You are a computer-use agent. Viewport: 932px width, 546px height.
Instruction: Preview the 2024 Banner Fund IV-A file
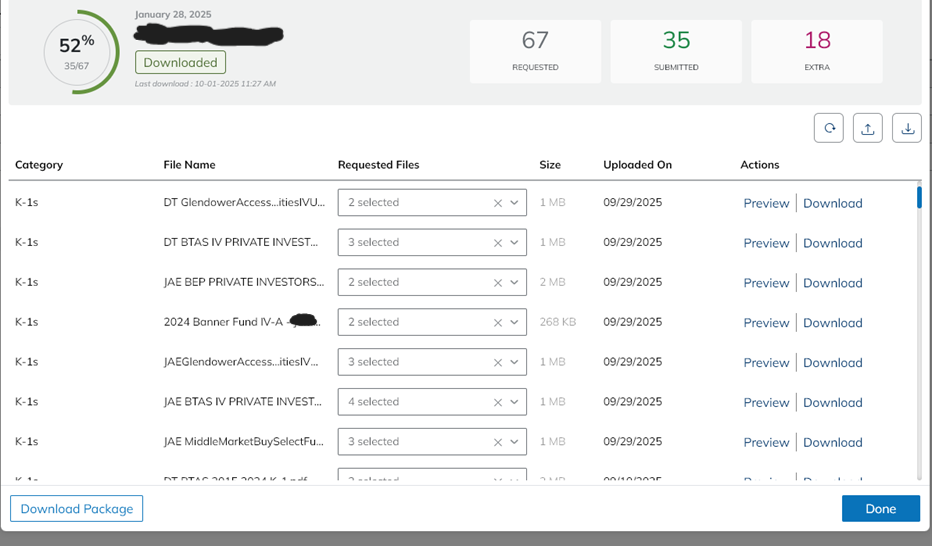point(766,323)
